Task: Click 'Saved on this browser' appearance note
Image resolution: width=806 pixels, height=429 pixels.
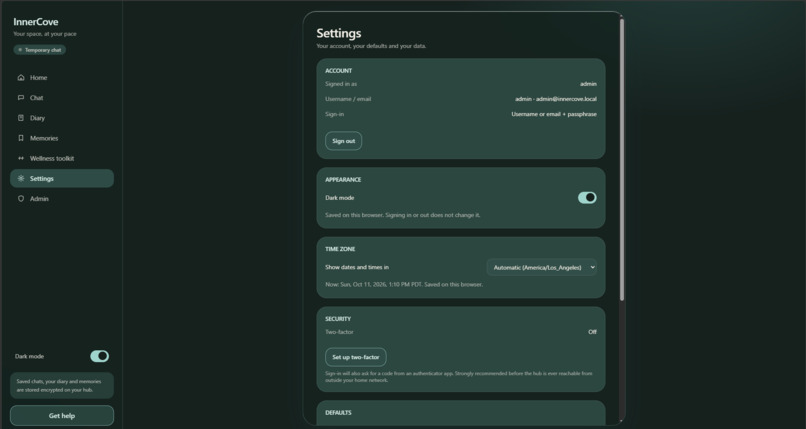Action: (402, 215)
